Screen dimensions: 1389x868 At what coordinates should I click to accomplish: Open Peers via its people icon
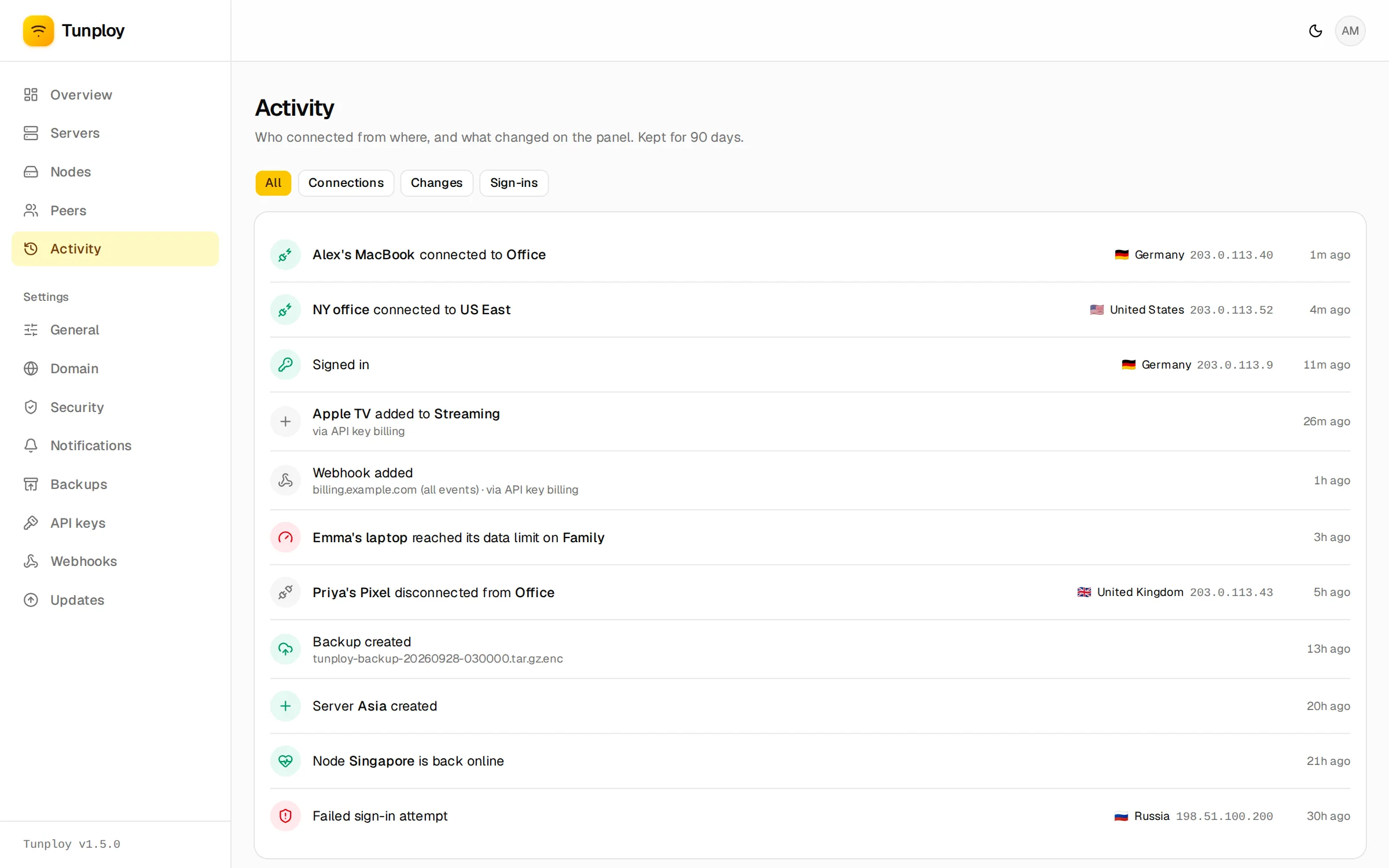[x=31, y=210]
